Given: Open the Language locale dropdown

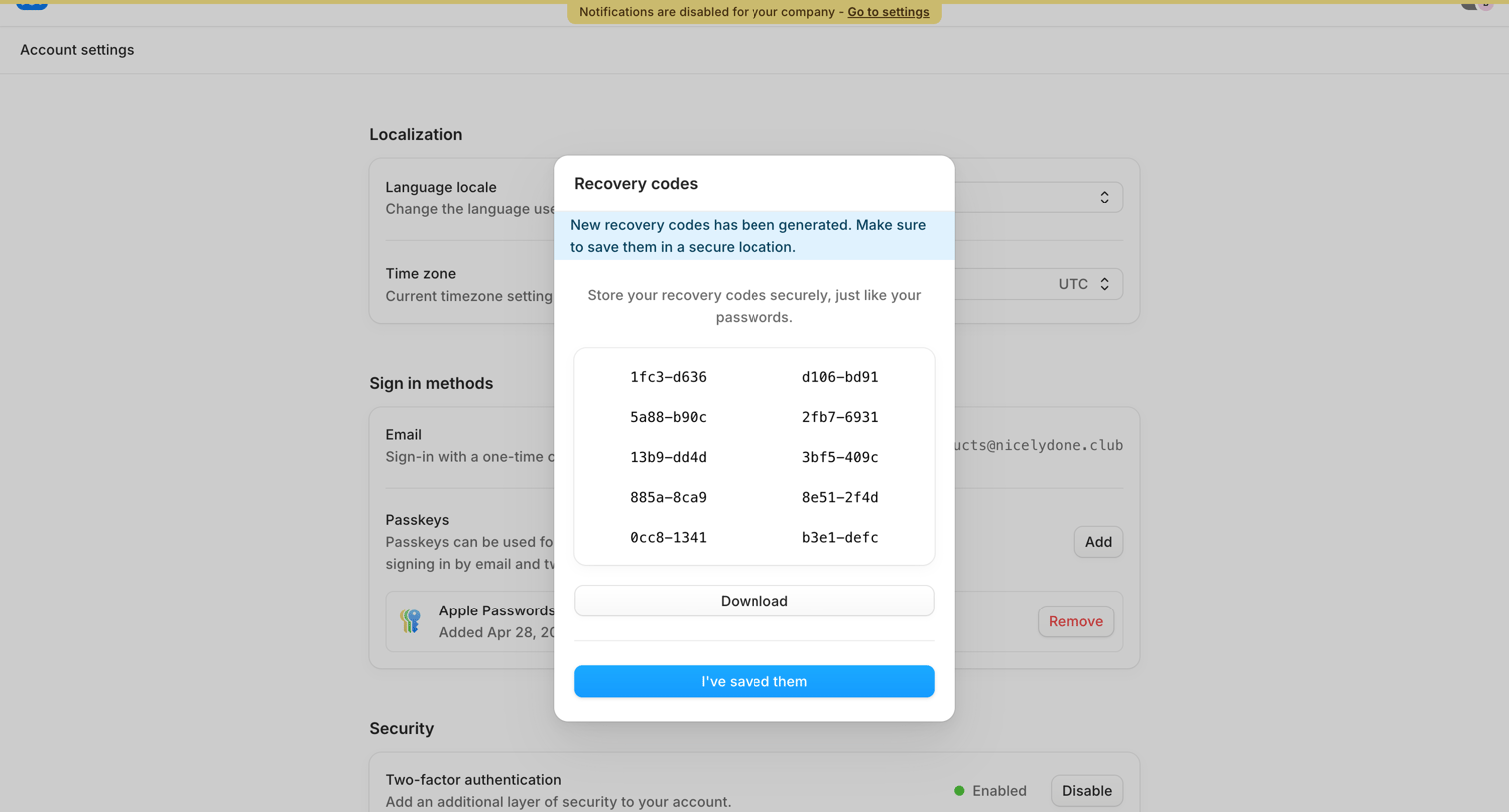Looking at the screenshot, I should pyautogui.click(x=1038, y=198).
